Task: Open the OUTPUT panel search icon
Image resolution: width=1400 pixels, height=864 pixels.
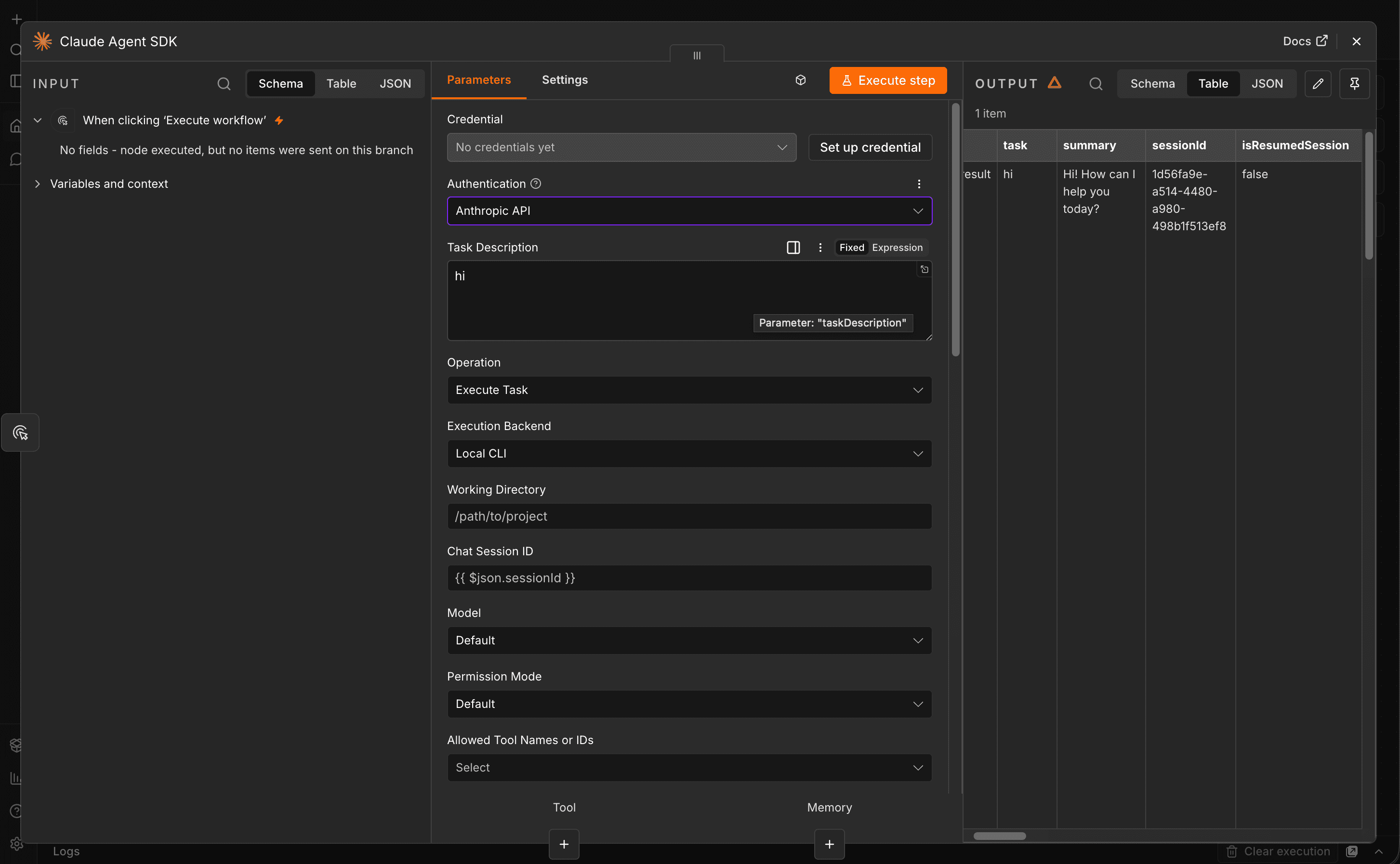Action: tap(1096, 83)
